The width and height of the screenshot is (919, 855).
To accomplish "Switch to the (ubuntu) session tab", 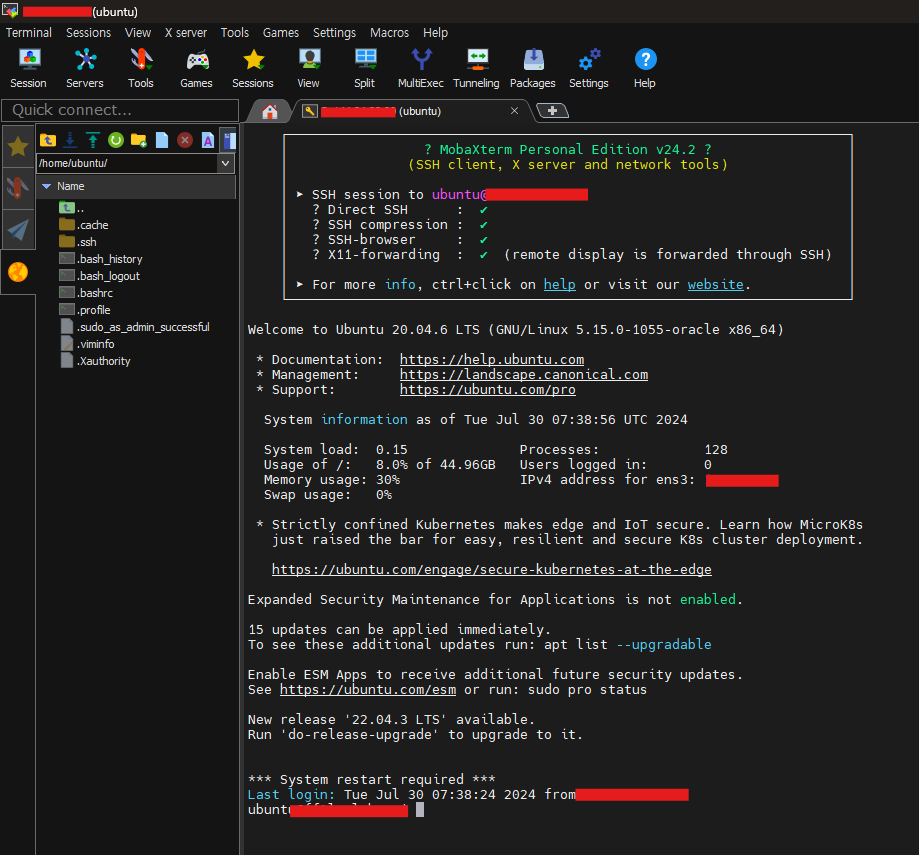I will 410,111.
